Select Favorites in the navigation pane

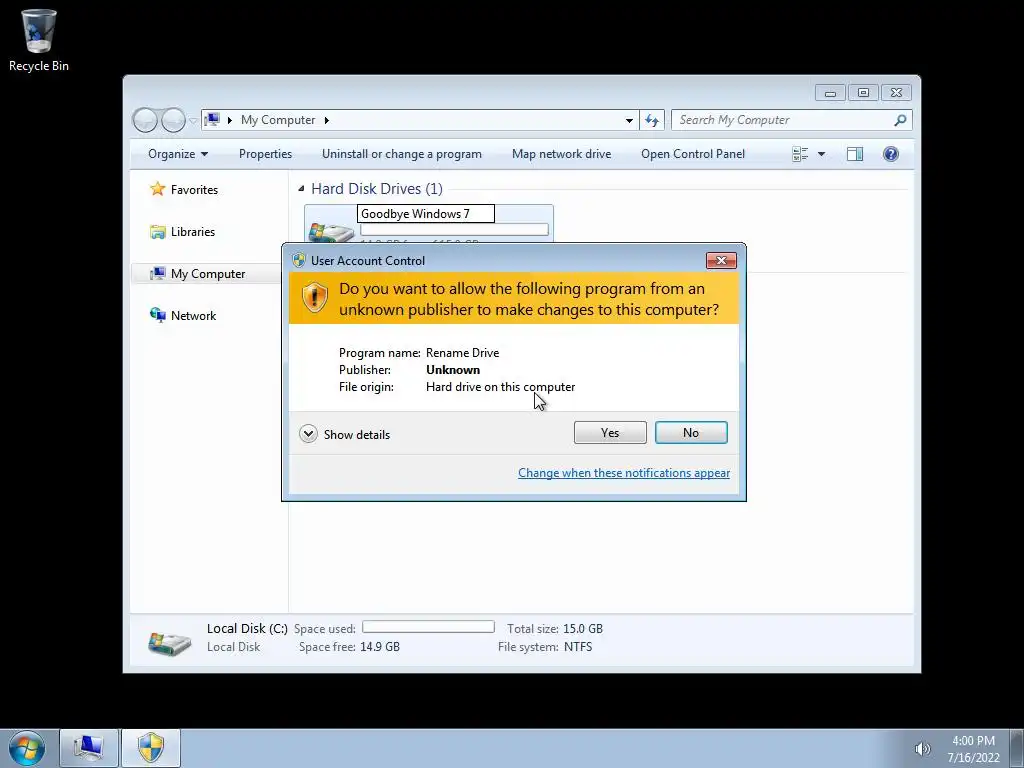tap(194, 189)
